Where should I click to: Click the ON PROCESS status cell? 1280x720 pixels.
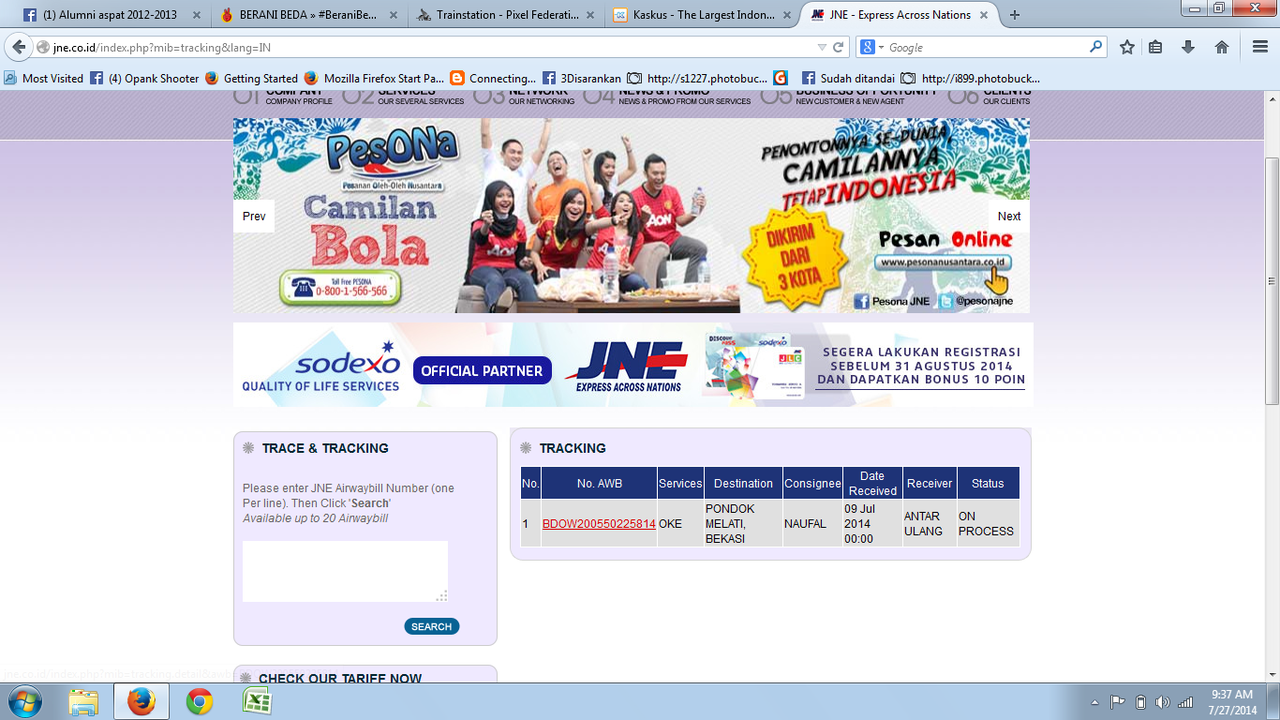986,524
